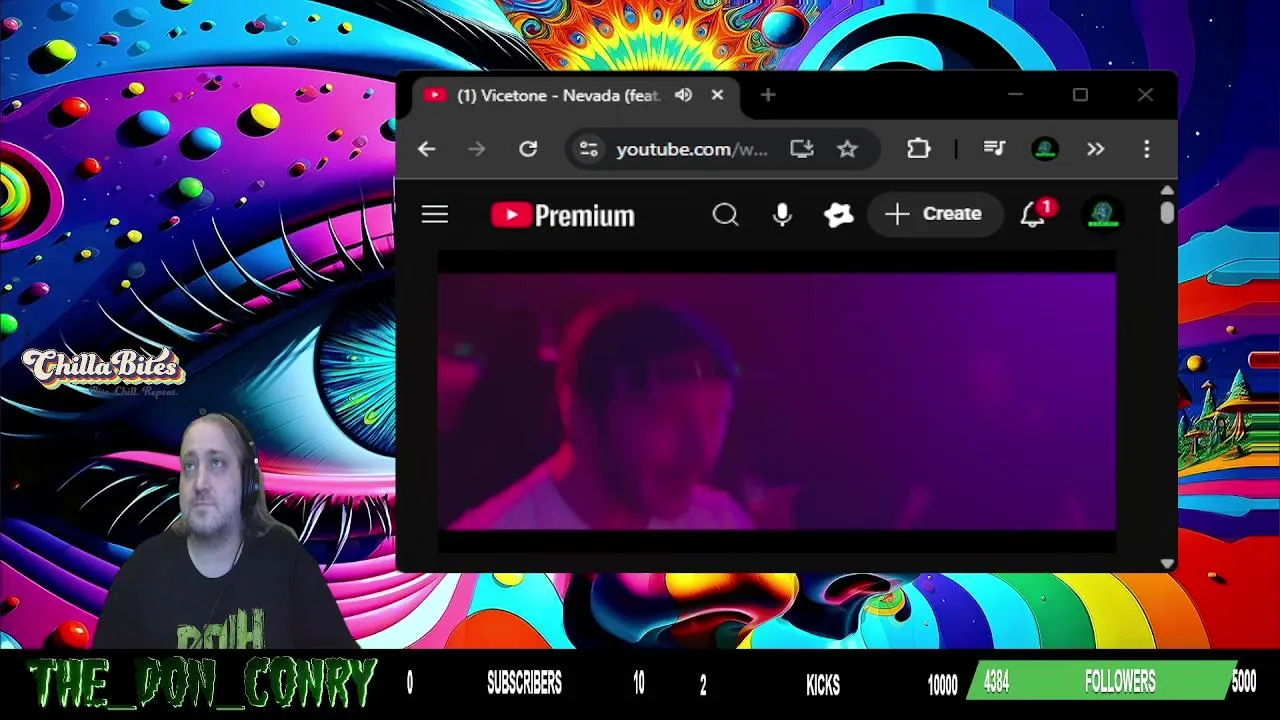Click the KICKS label in overlay
Viewport: 1280px width, 720px height.
tap(823, 685)
